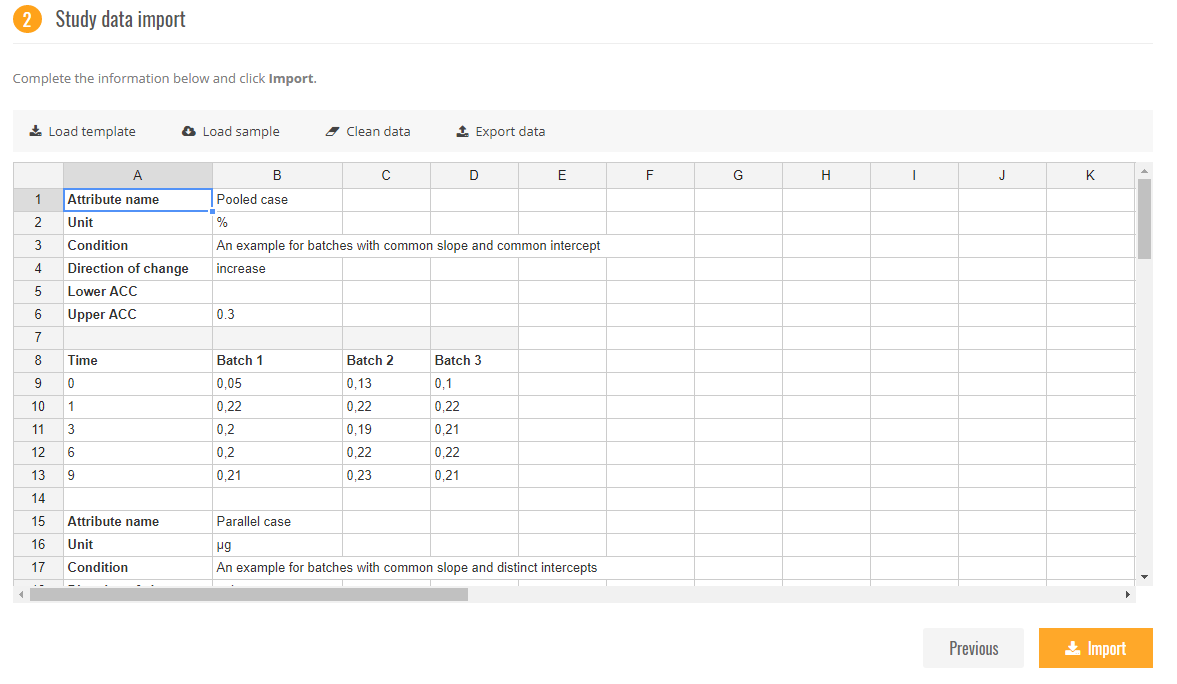The image size is (1177, 684).
Task: Select row 7 header
Action: (38, 338)
